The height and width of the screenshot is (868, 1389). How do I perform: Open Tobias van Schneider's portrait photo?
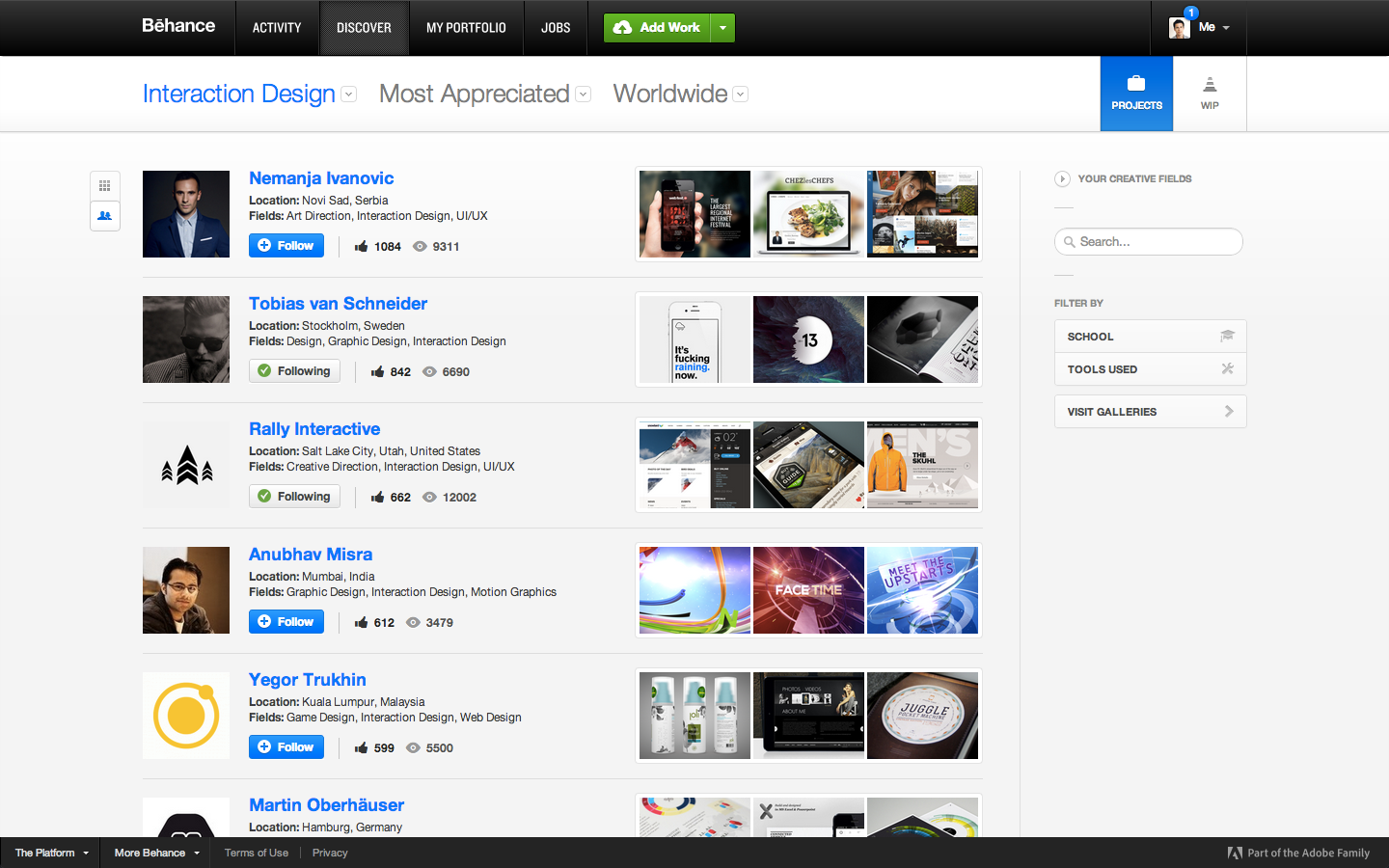click(x=186, y=339)
